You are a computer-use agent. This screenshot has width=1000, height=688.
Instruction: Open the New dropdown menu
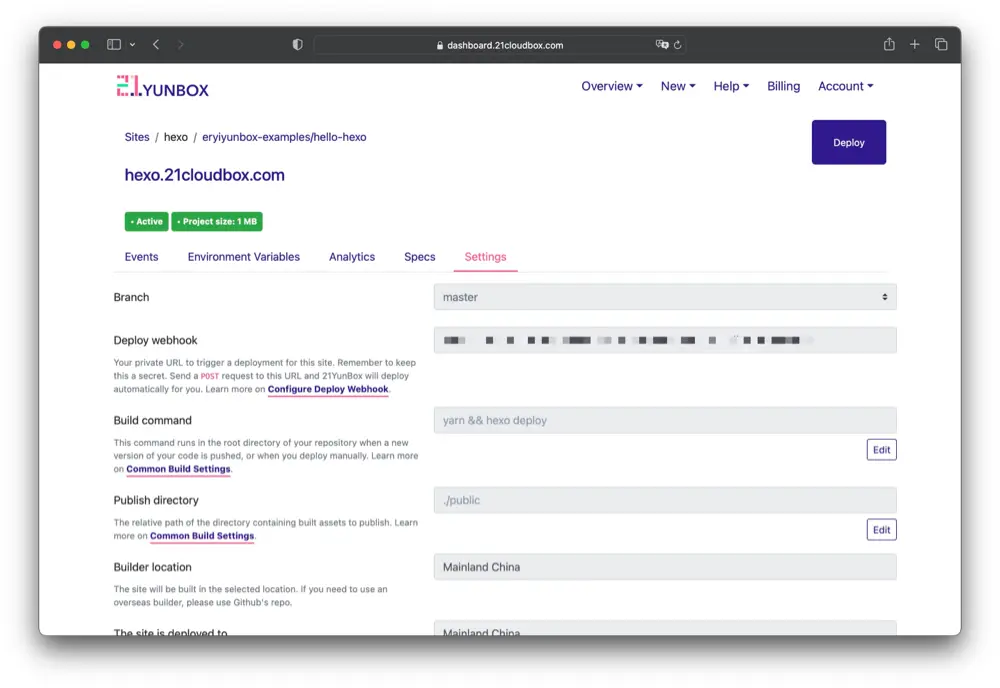pyautogui.click(x=677, y=87)
